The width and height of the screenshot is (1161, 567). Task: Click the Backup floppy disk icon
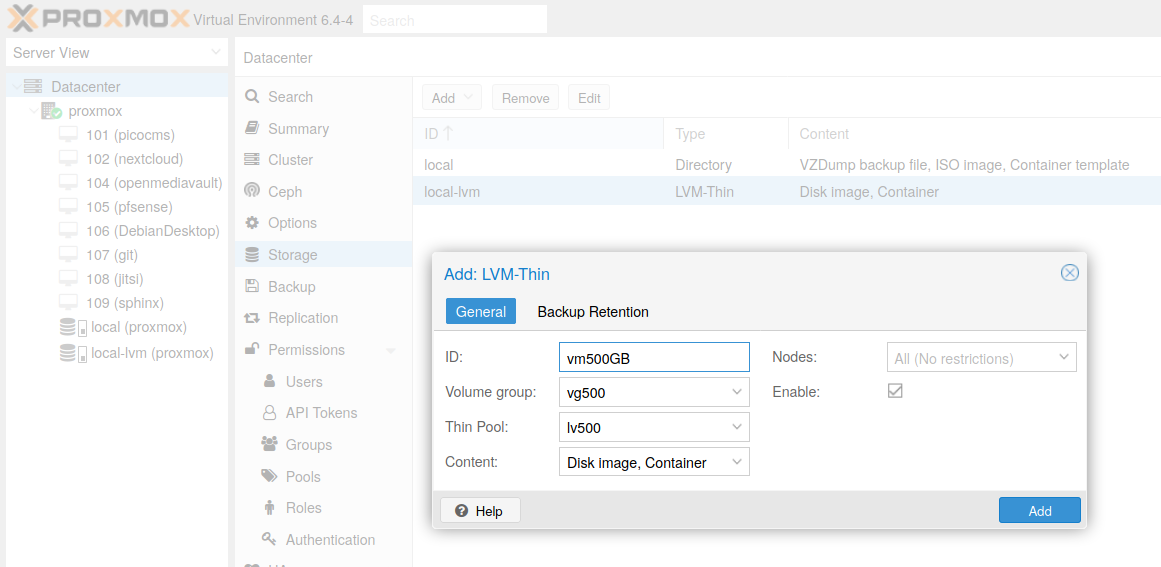pos(252,286)
